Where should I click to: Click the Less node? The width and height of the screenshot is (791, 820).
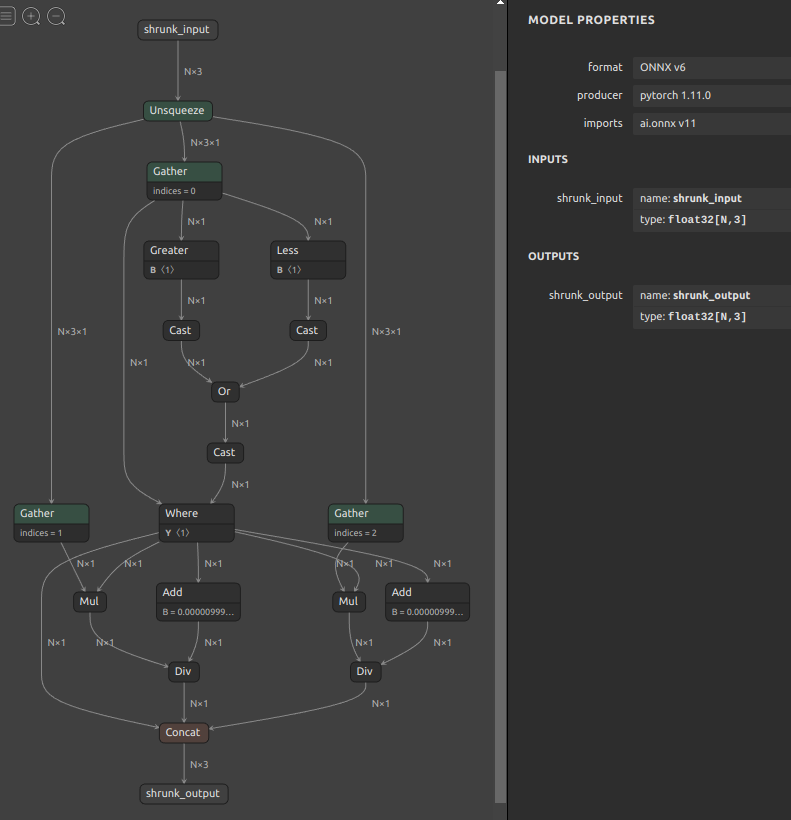[x=308, y=259]
